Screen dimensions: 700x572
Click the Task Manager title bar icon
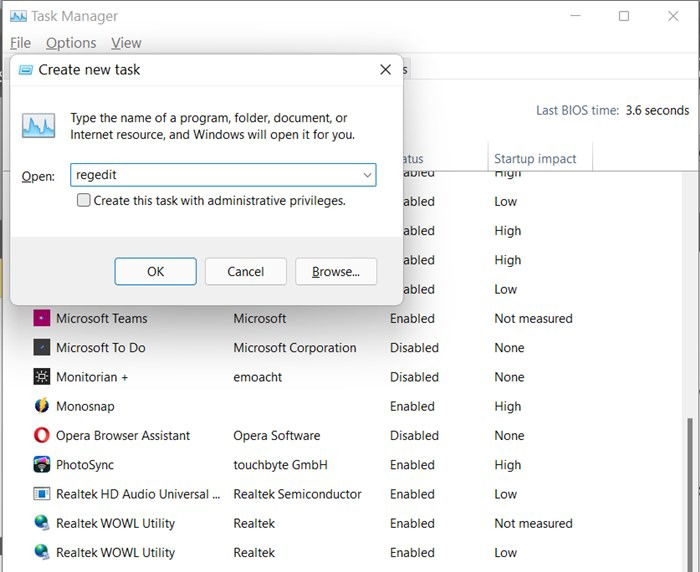[18, 17]
